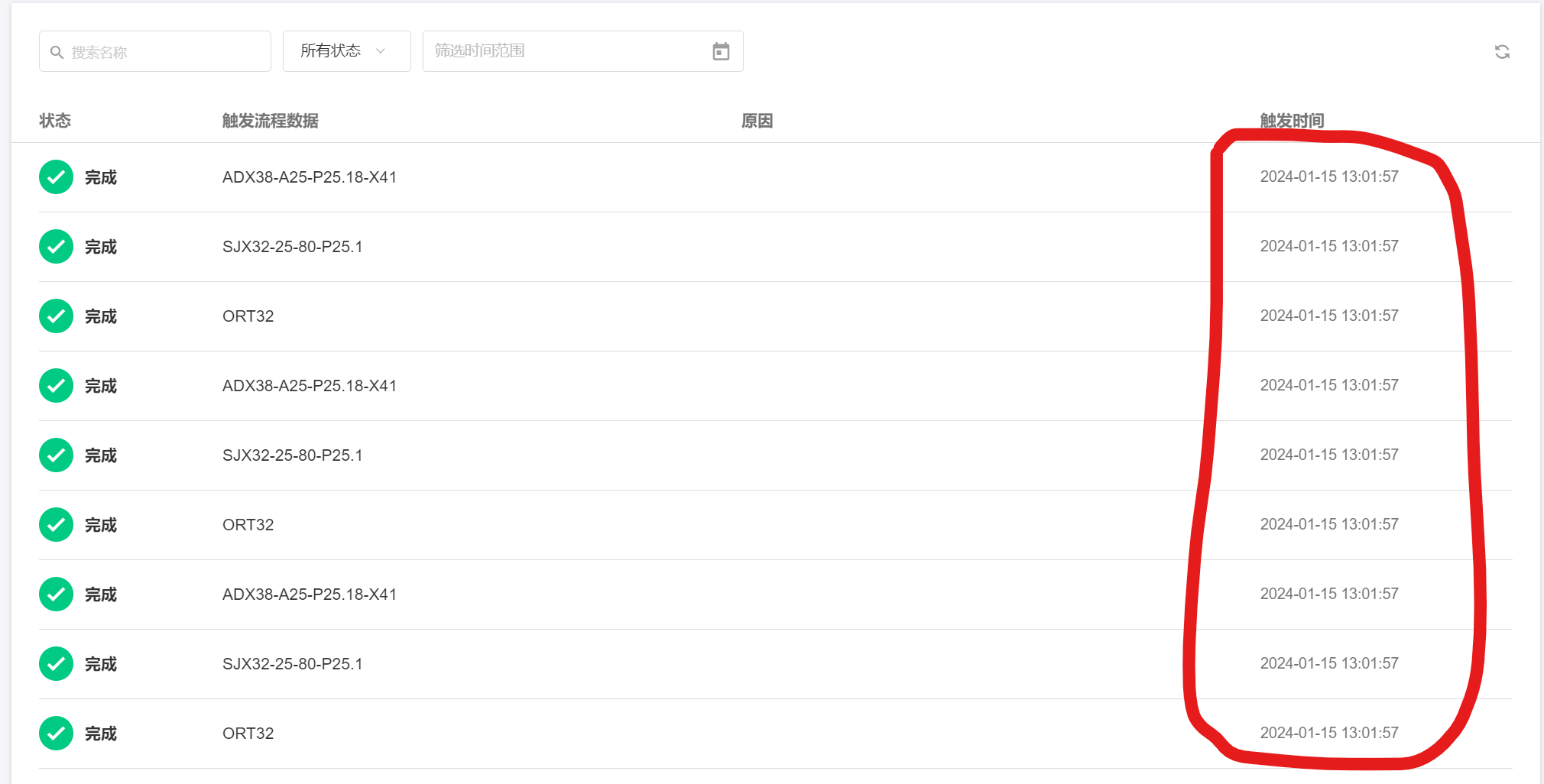Click the 触发时间 column header

coord(1293,121)
